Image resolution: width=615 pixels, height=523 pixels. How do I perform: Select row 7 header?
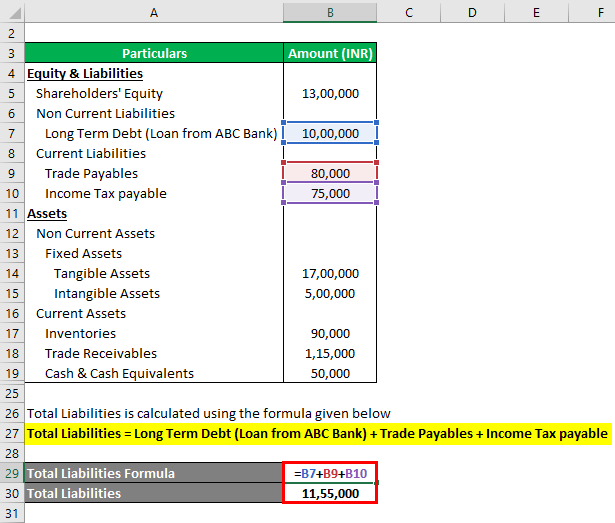[12, 133]
